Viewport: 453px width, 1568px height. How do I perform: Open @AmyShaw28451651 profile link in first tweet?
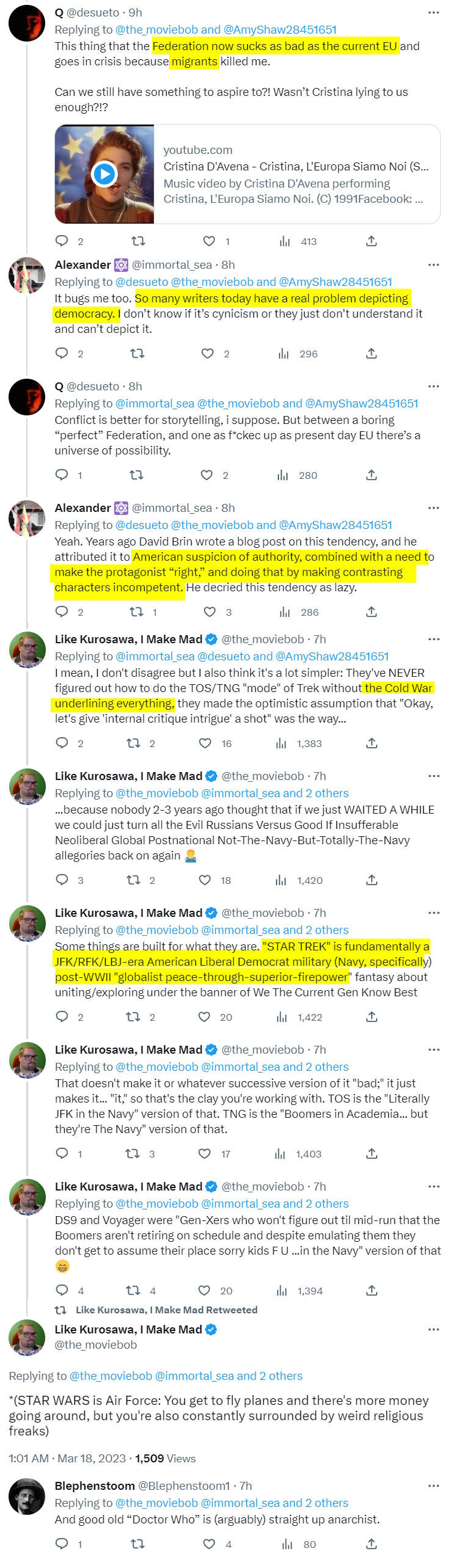[x=280, y=29]
